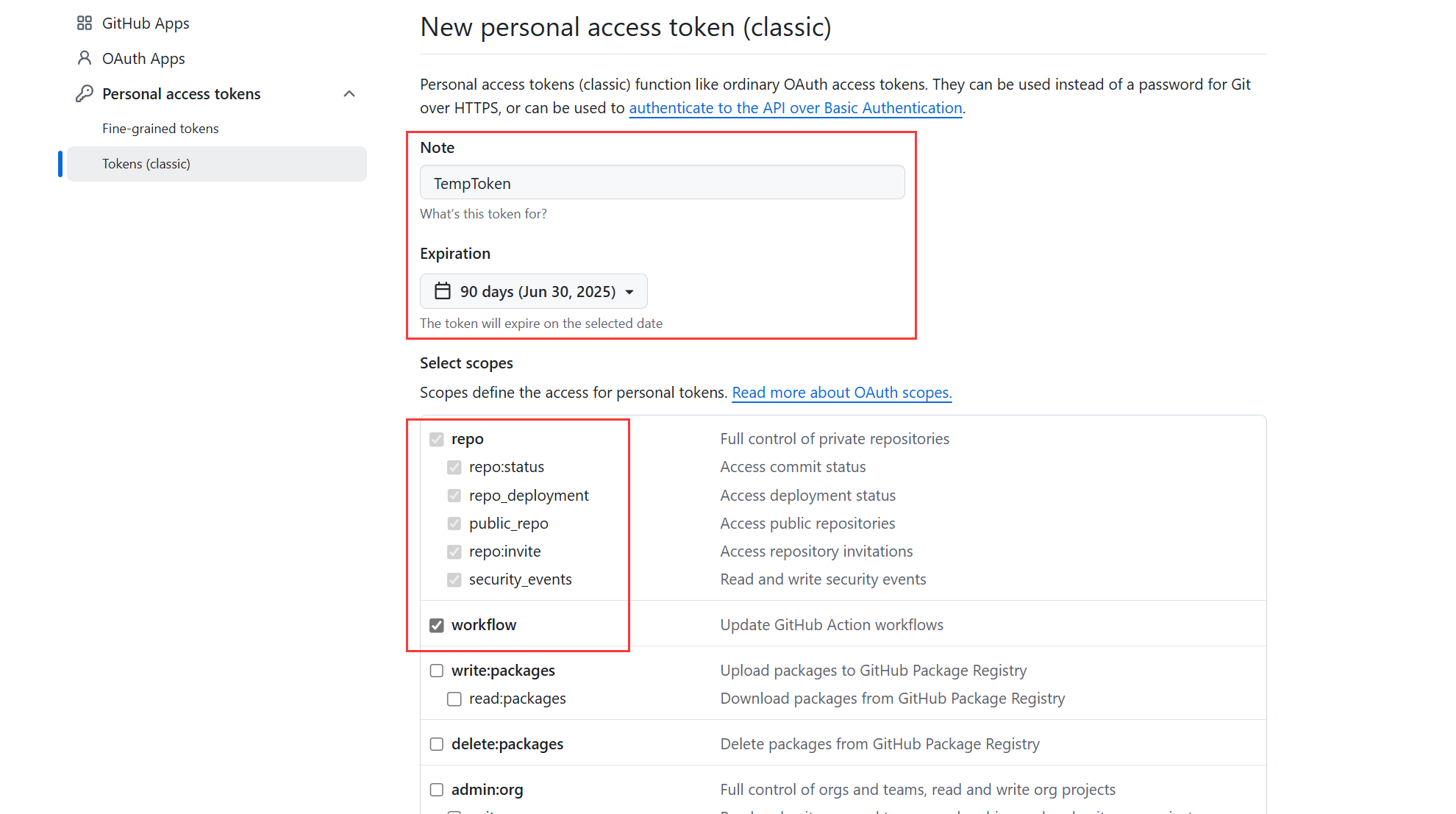Check the read:packages scope box
1456x814 pixels.
454,699
